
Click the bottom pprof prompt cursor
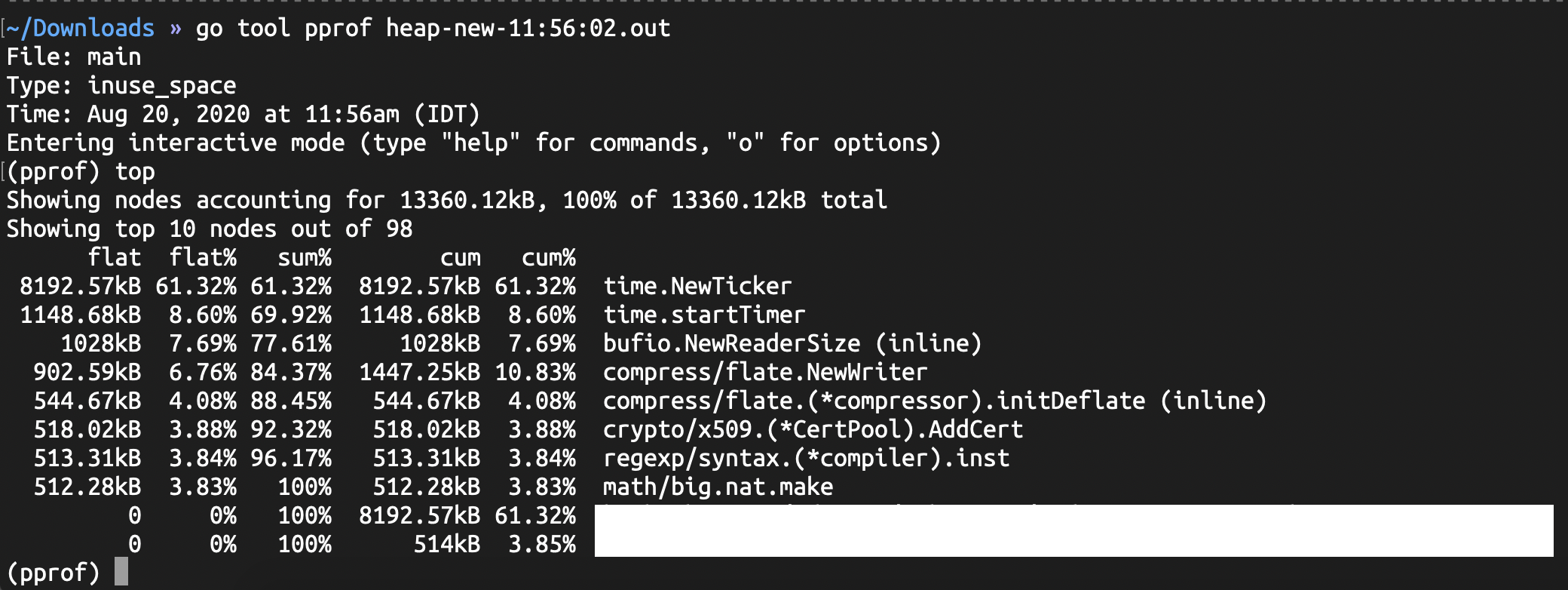121,572
